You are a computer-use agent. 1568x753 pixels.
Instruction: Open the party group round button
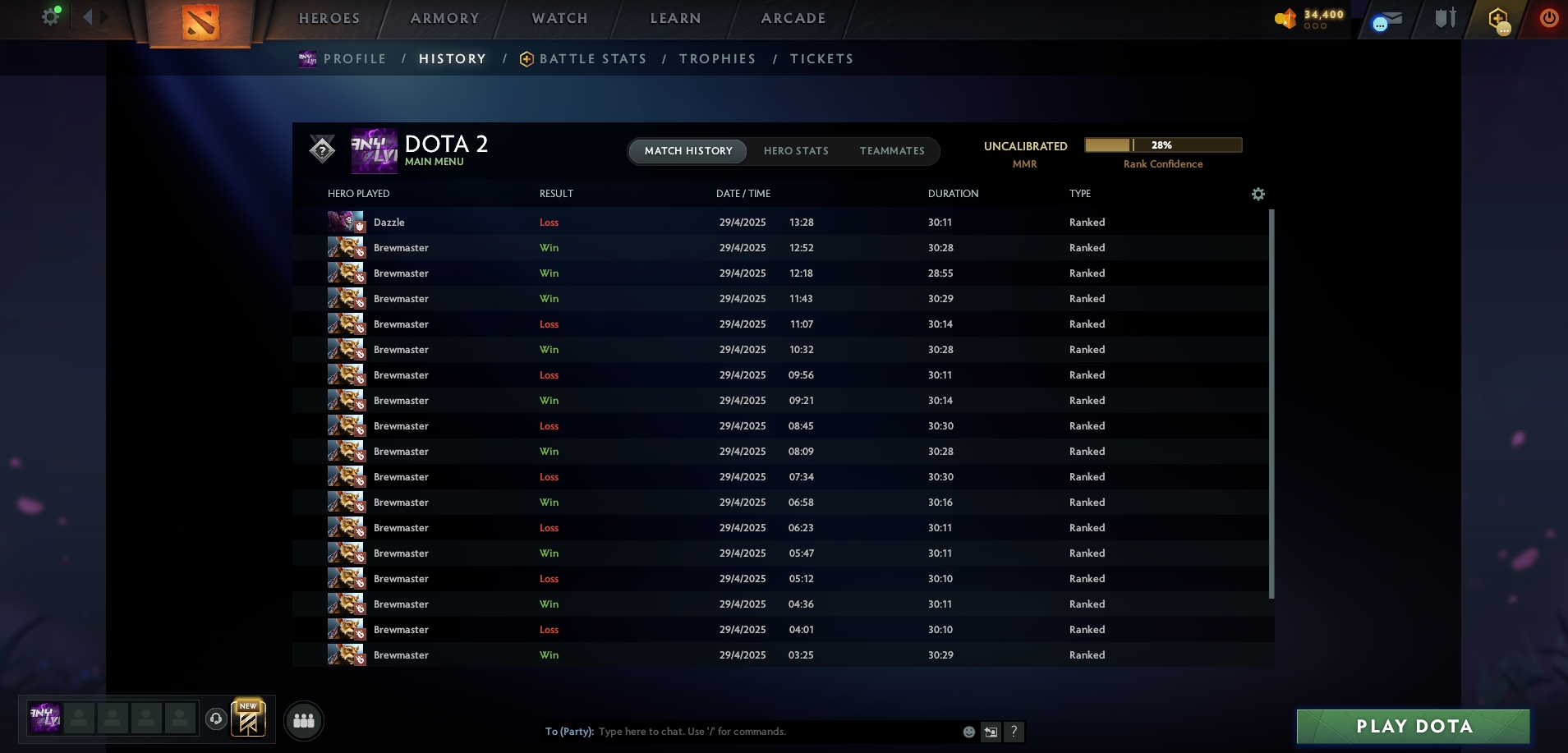coord(304,721)
